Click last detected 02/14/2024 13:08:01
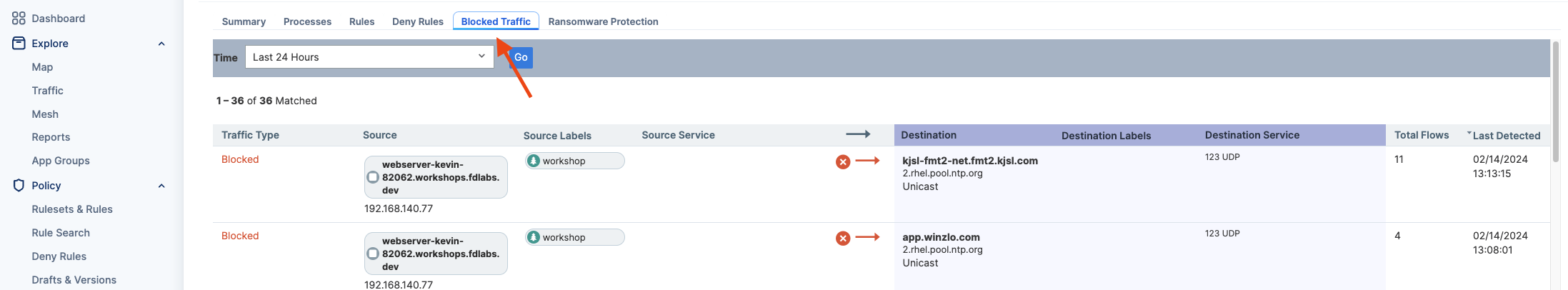1568x290 pixels. click(x=1500, y=243)
